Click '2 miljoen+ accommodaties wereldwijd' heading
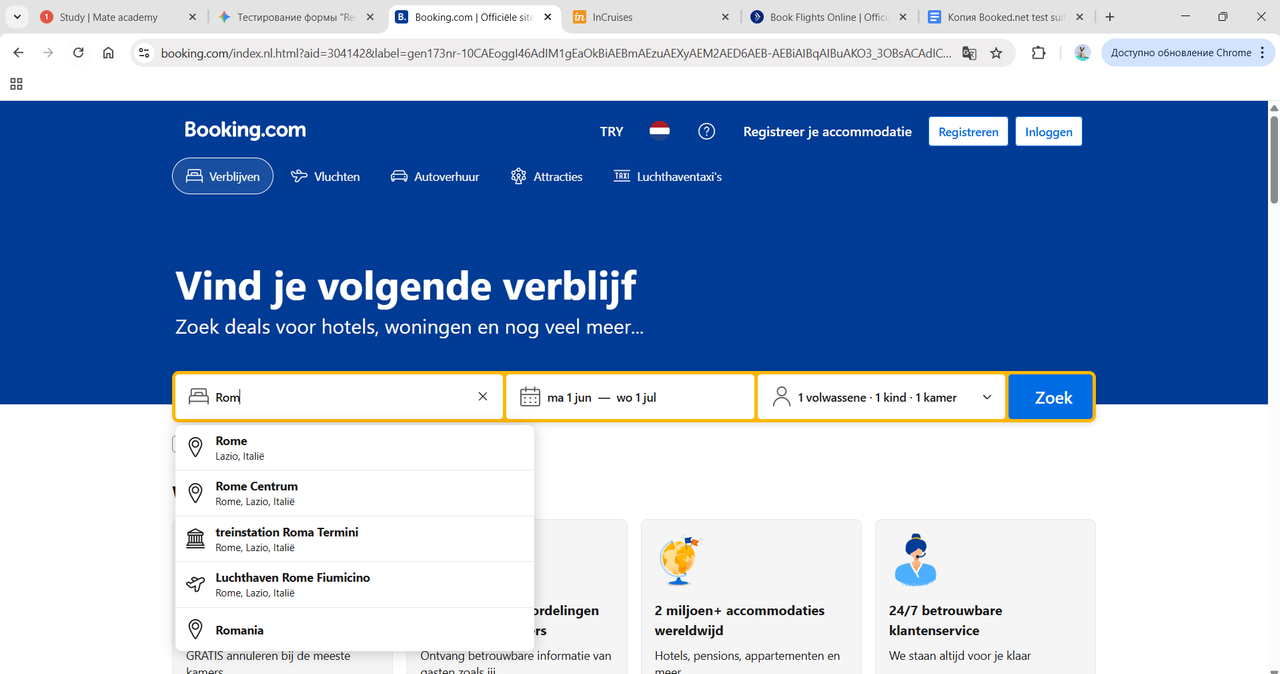Viewport: 1280px width, 674px height. click(x=740, y=620)
